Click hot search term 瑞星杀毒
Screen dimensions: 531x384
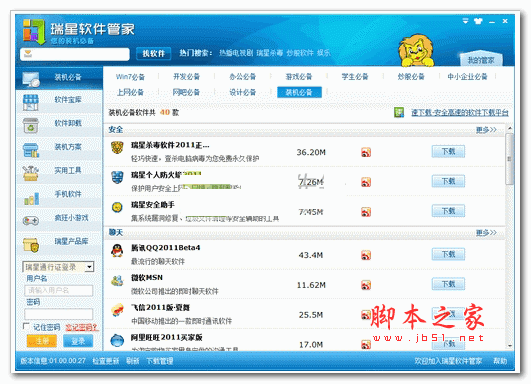tap(270, 53)
